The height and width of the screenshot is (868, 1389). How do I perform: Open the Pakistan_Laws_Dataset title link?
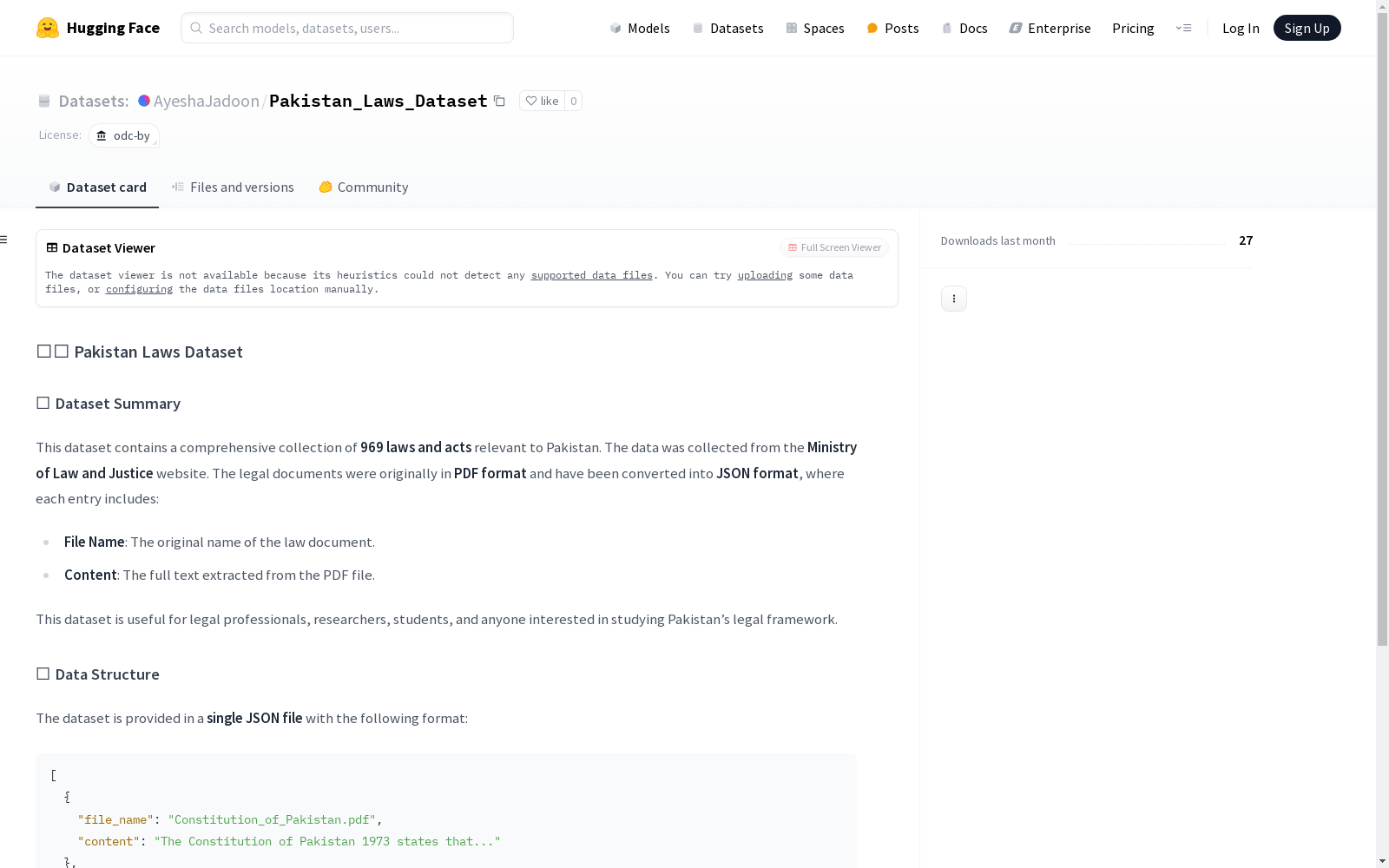(x=379, y=101)
